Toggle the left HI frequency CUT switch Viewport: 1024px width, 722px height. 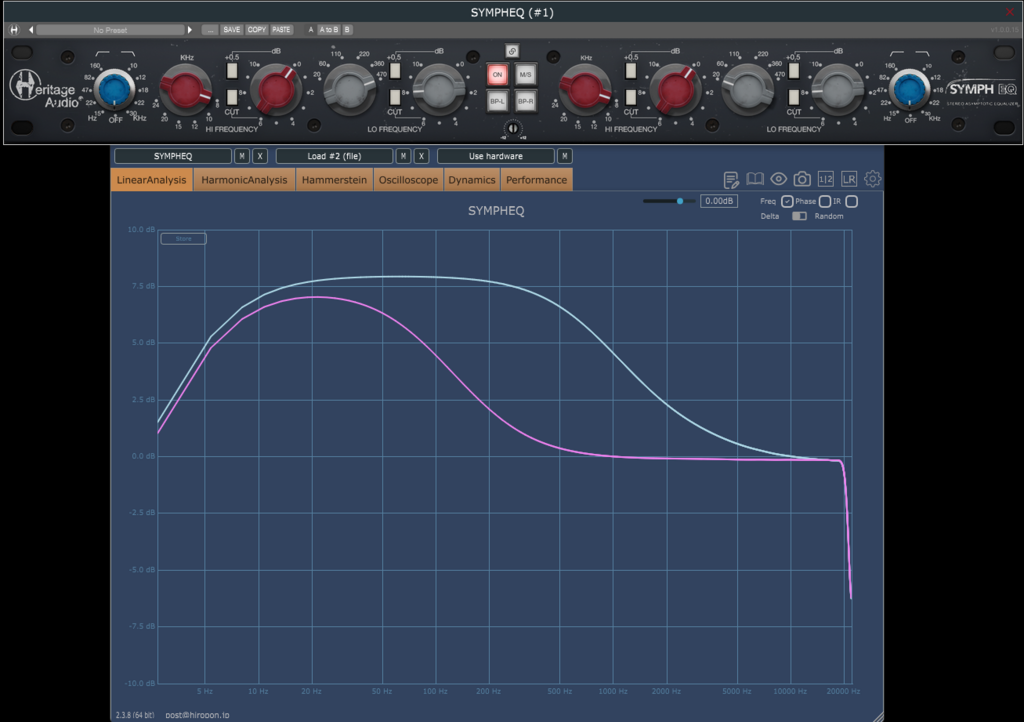pyautogui.click(x=232, y=97)
